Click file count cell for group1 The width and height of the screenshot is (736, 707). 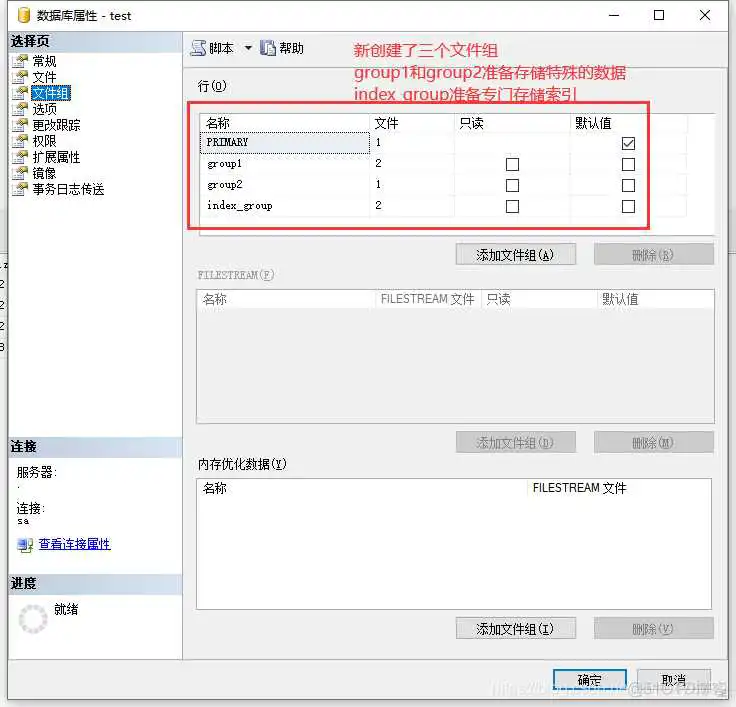point(412,164)
